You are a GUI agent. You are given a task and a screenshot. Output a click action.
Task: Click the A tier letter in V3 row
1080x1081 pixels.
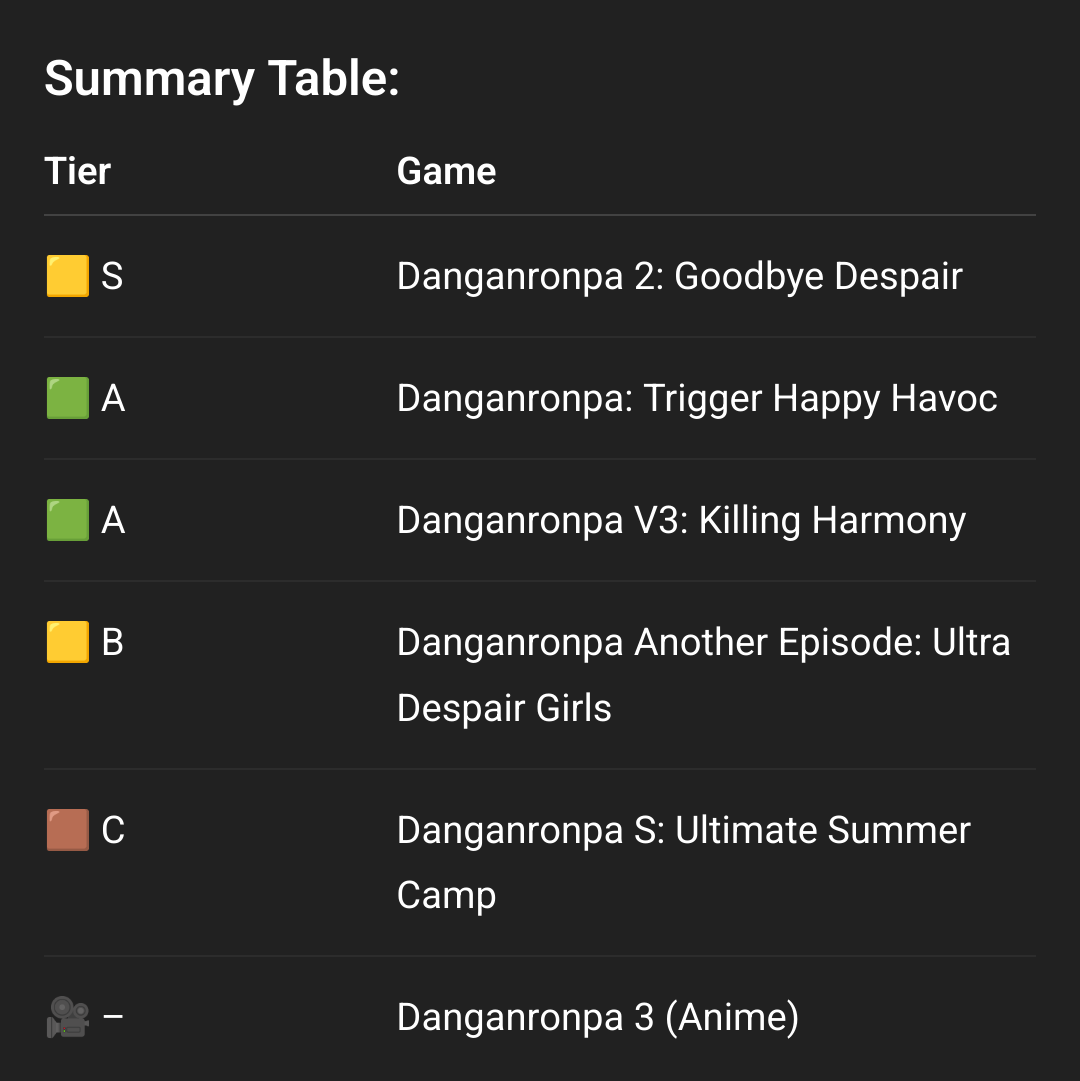pyautogui.click(x=113, y=521)
